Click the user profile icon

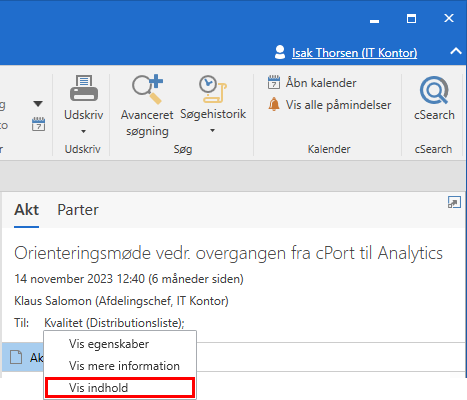[280, 52]
